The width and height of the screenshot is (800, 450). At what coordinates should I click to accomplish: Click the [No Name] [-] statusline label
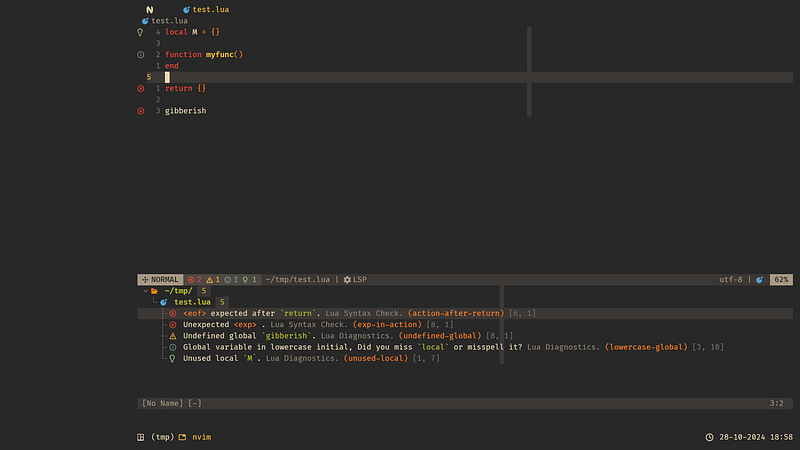pos(172,403)
